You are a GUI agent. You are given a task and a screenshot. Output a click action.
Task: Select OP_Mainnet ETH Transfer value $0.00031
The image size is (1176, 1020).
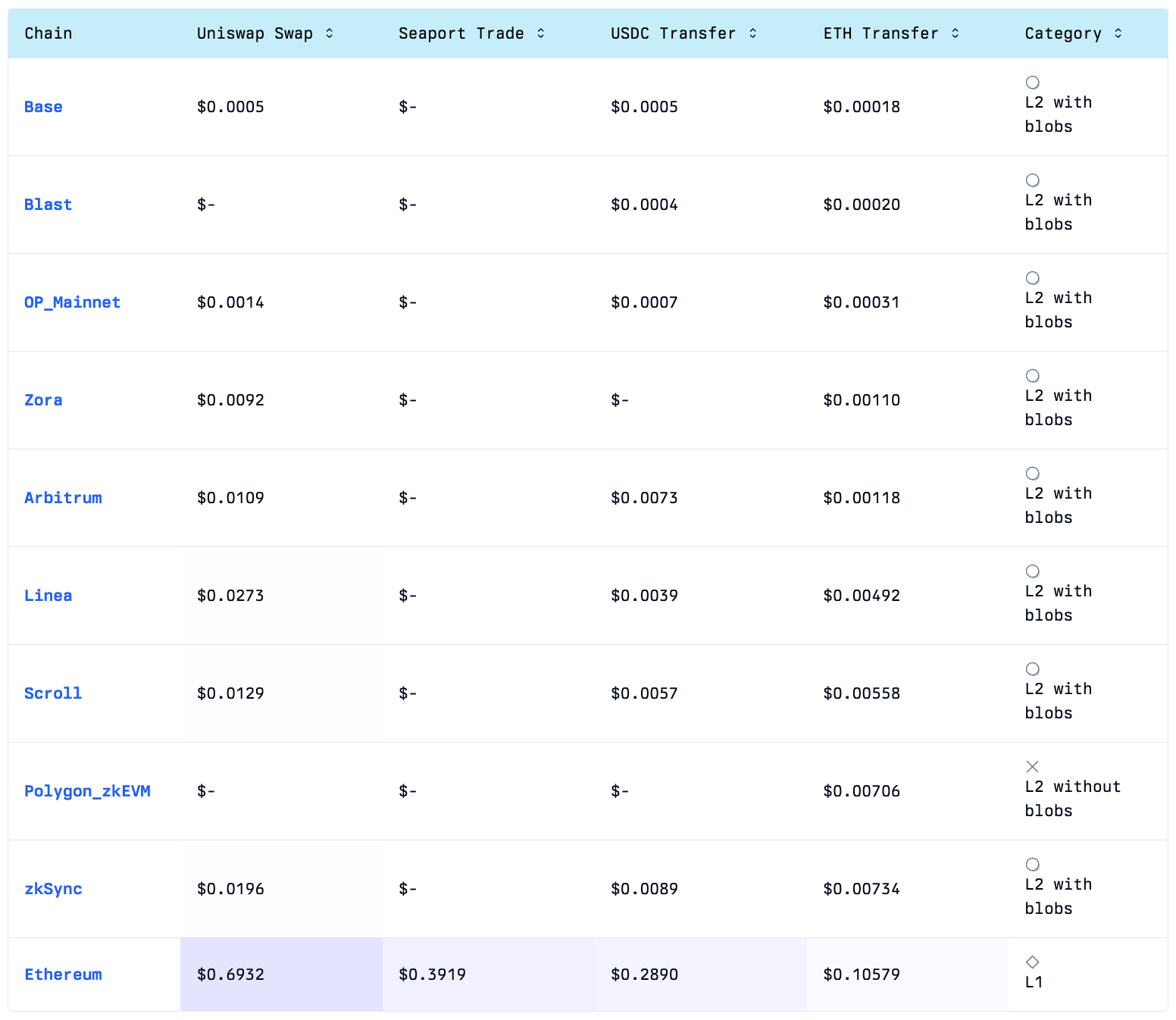pyautogui.click(x=862, y=302)
